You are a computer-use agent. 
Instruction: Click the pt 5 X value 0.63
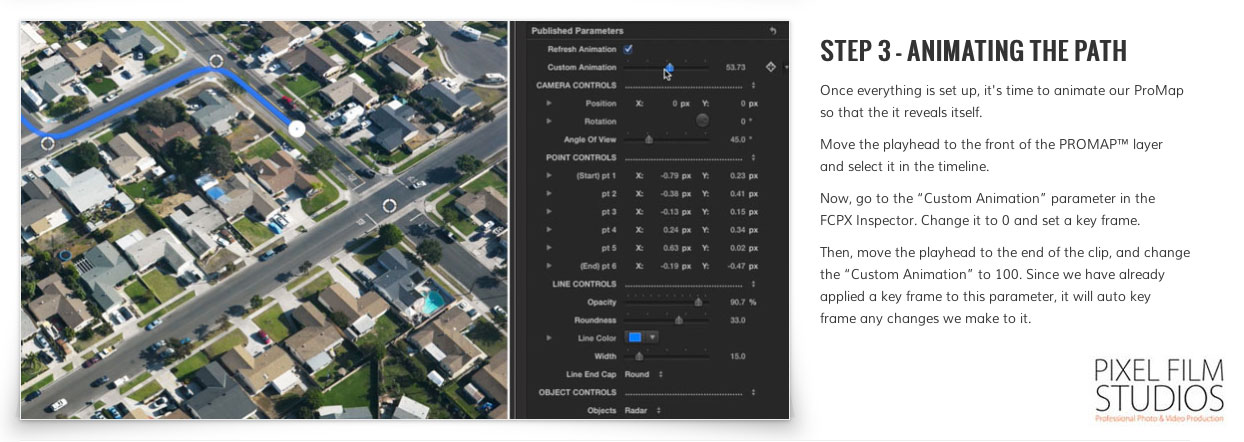(x=671, y=248)
